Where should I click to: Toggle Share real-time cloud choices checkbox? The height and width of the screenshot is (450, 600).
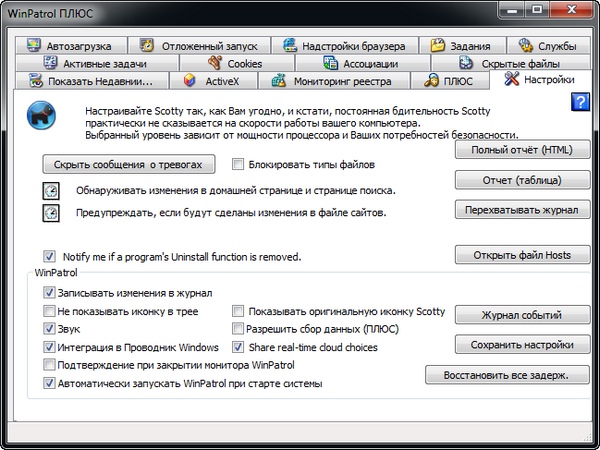[239, 347]
